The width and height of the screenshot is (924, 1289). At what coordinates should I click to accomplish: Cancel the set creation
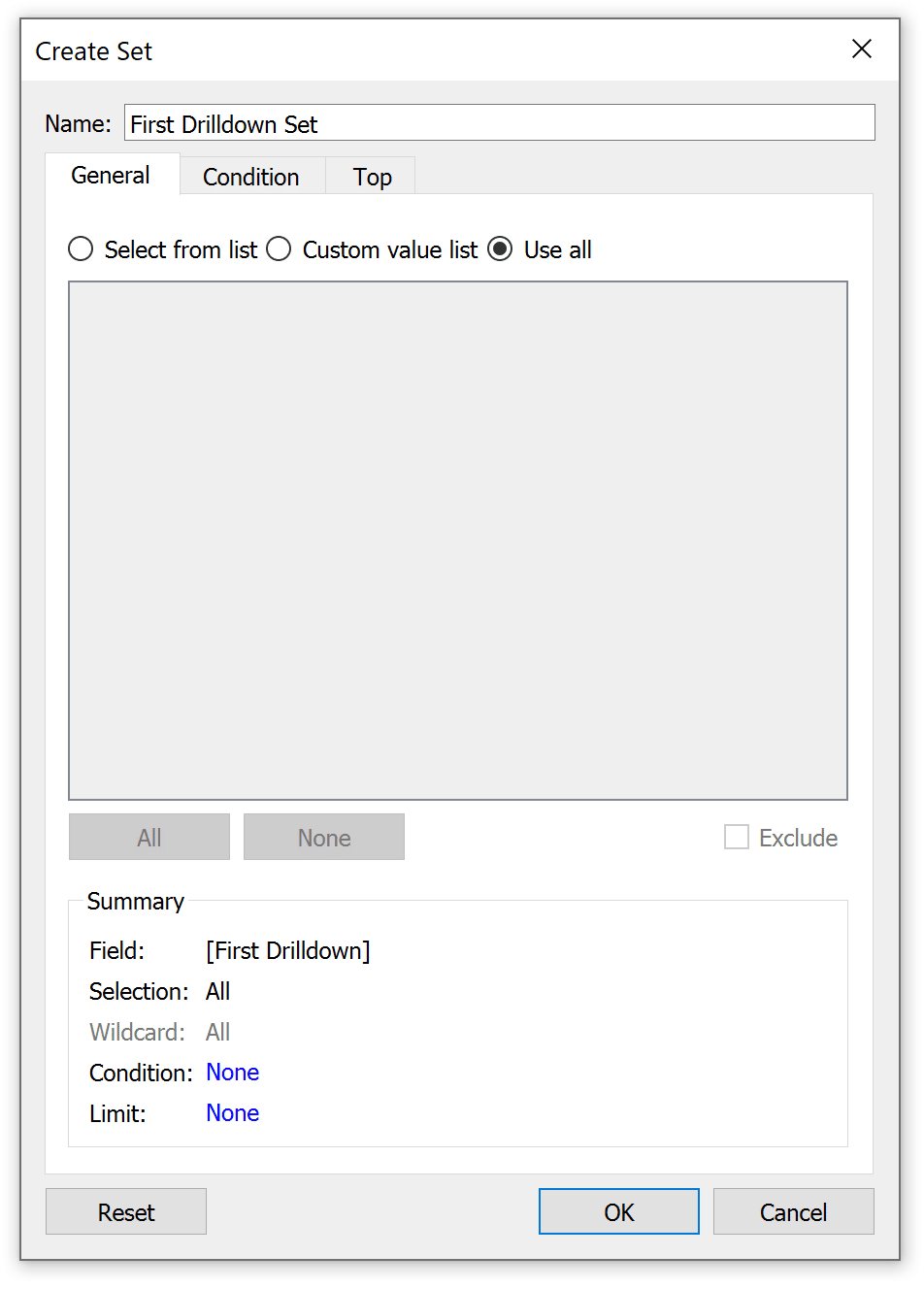pos(794,1211)
